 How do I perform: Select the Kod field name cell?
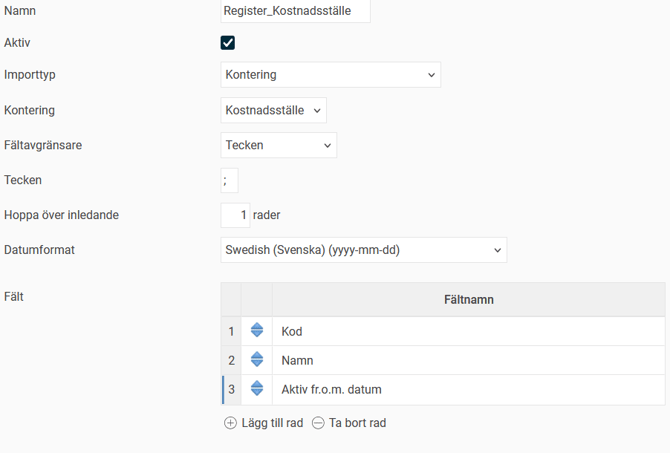coord(468,331)
